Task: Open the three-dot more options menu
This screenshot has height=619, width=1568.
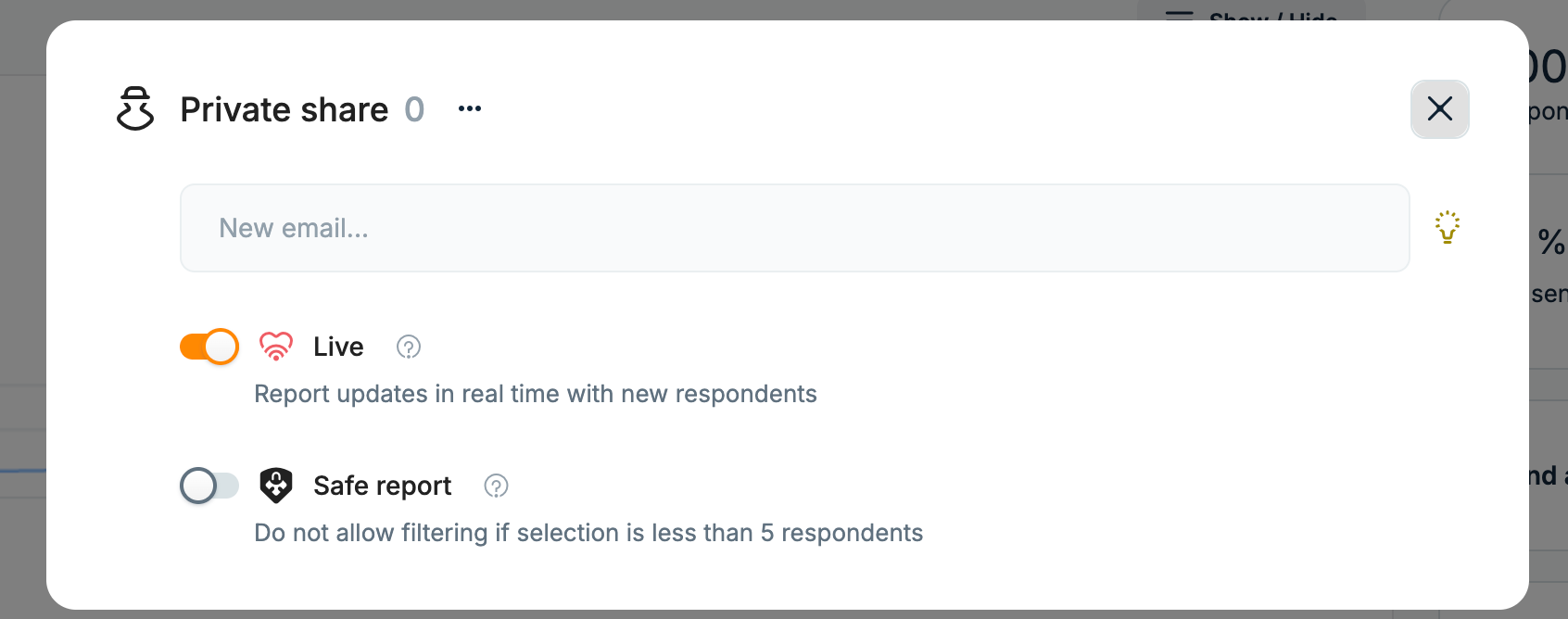Action: coord(470,109)
